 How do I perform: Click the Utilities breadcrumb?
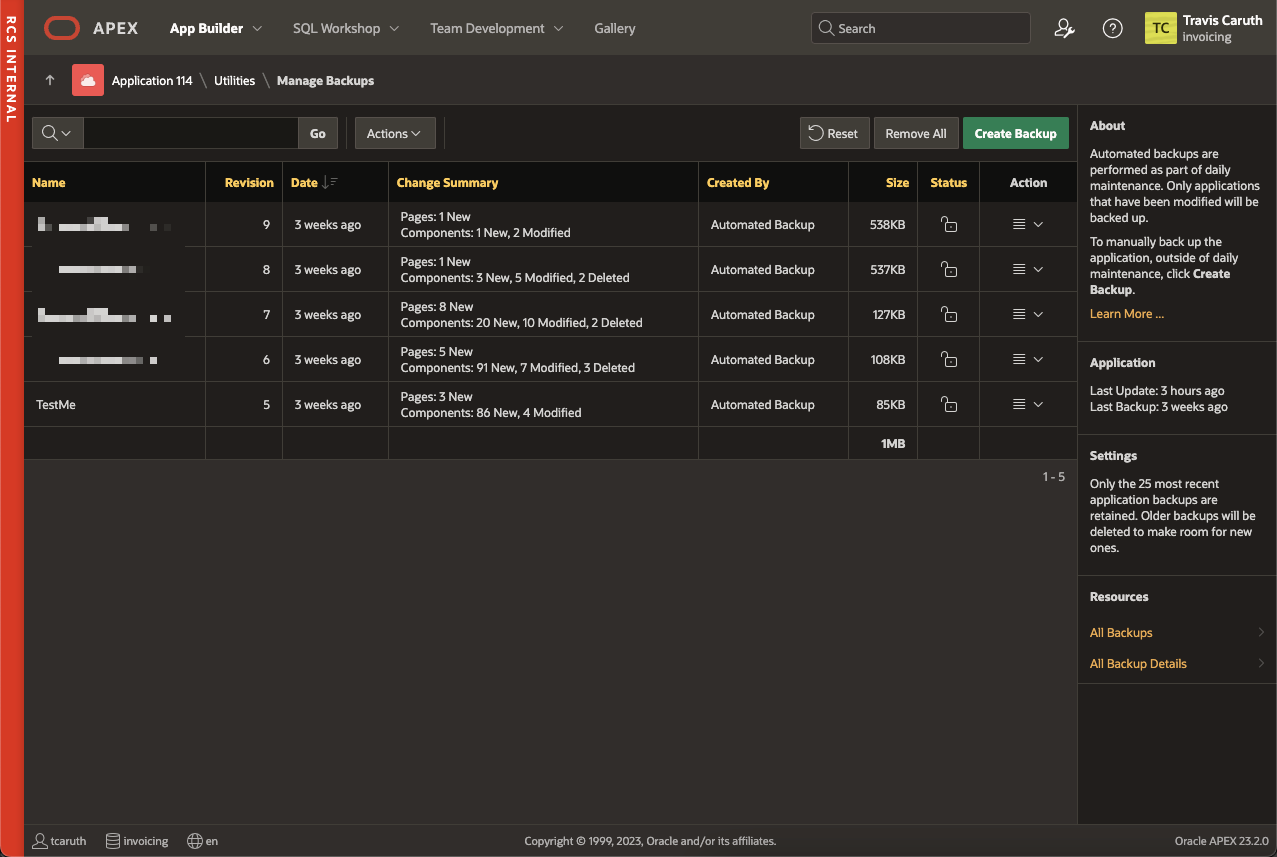pyautogui.click(x=235, y=81)
